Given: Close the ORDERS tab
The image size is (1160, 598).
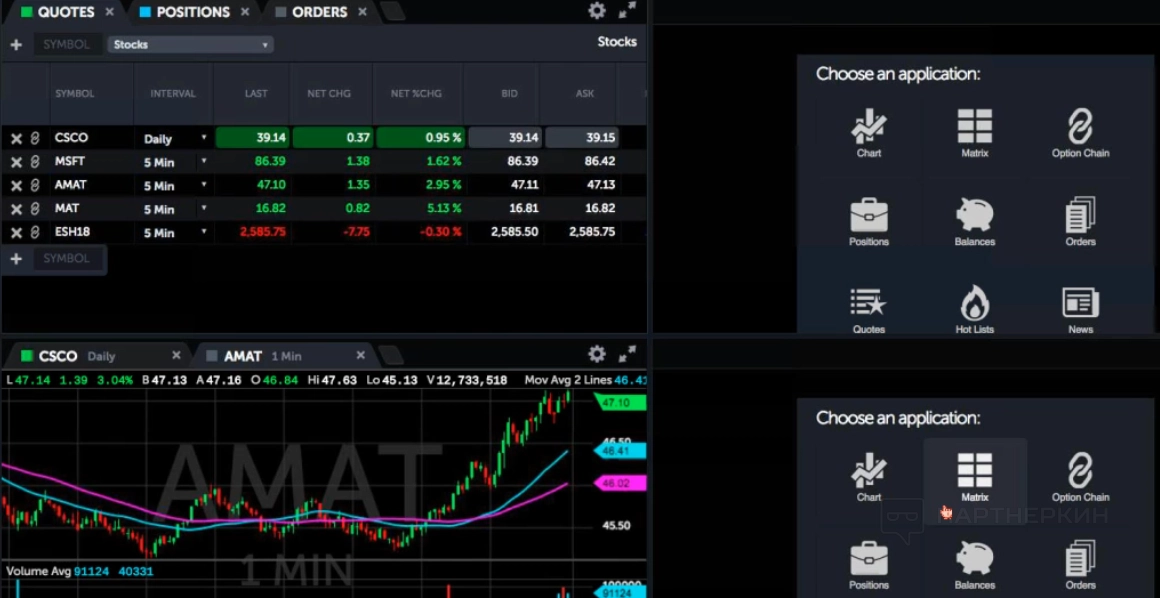Looking at the screenshot, I should click(362, 12).
